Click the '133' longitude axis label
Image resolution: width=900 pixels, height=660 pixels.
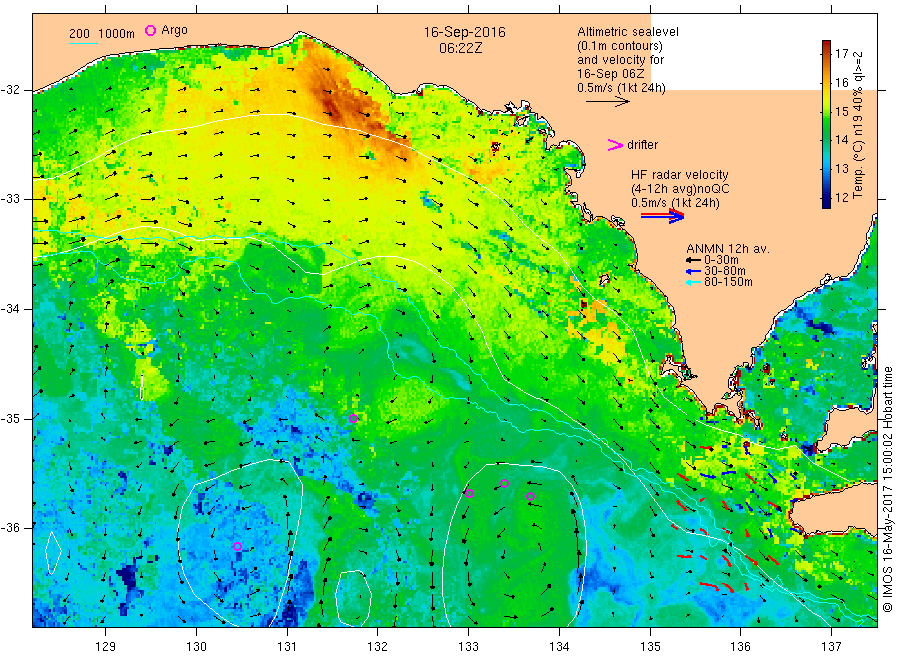click(468, 647)
